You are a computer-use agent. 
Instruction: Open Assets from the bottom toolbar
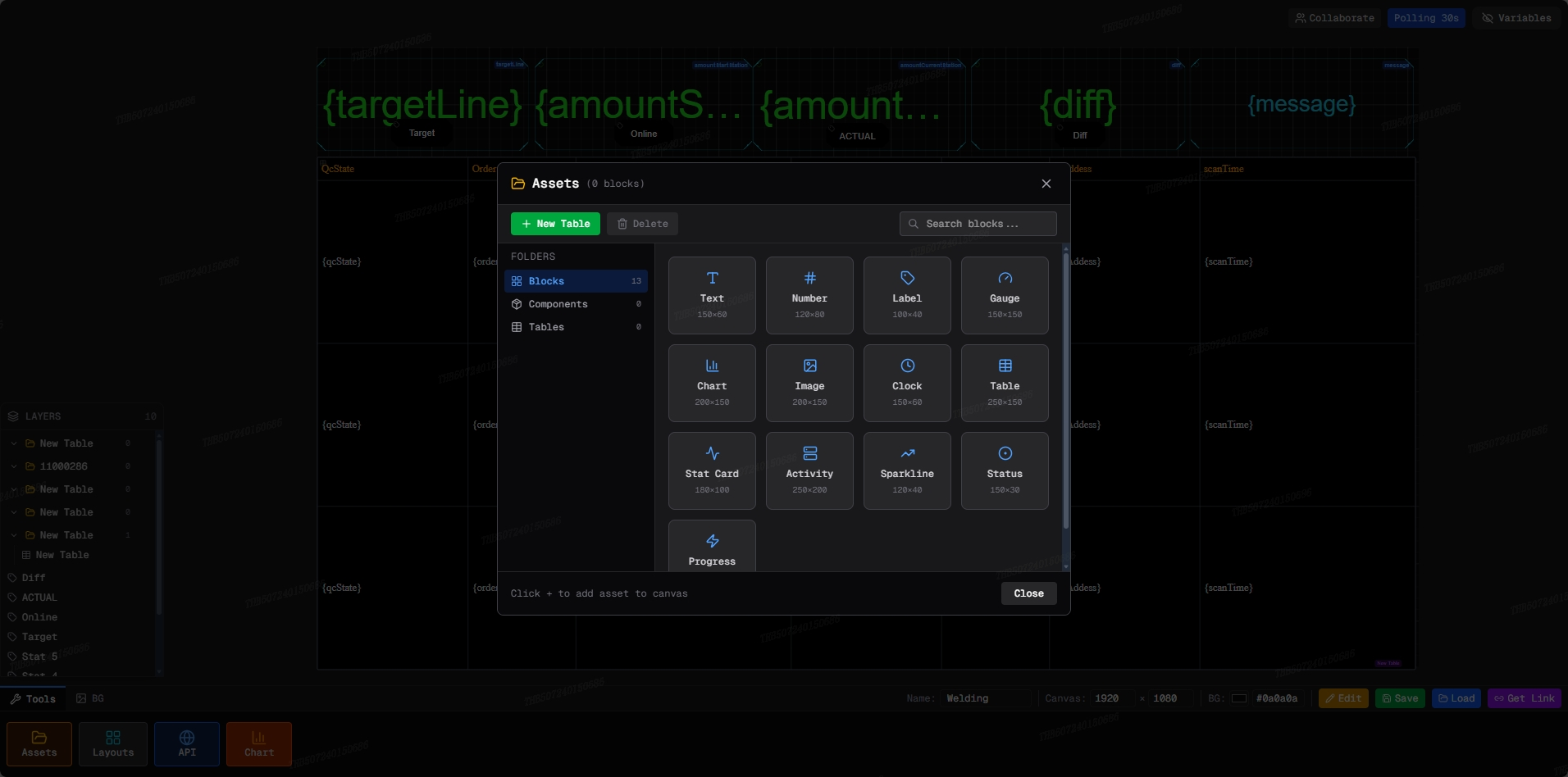[x=39, y=744]
